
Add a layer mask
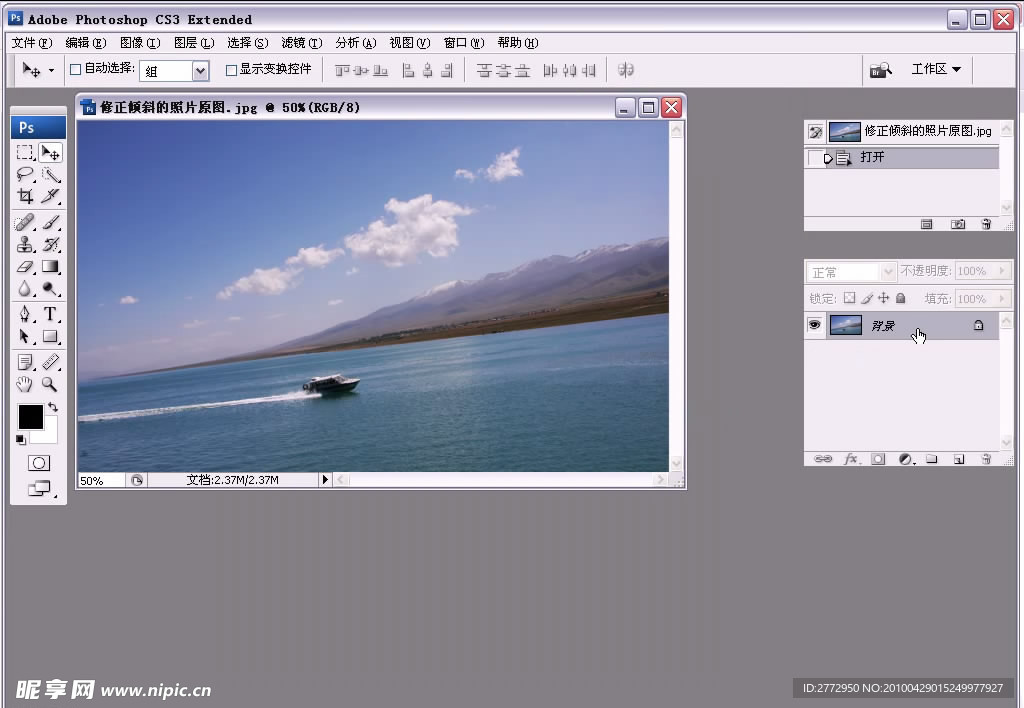pyautogui.click(x=878, y=459)
